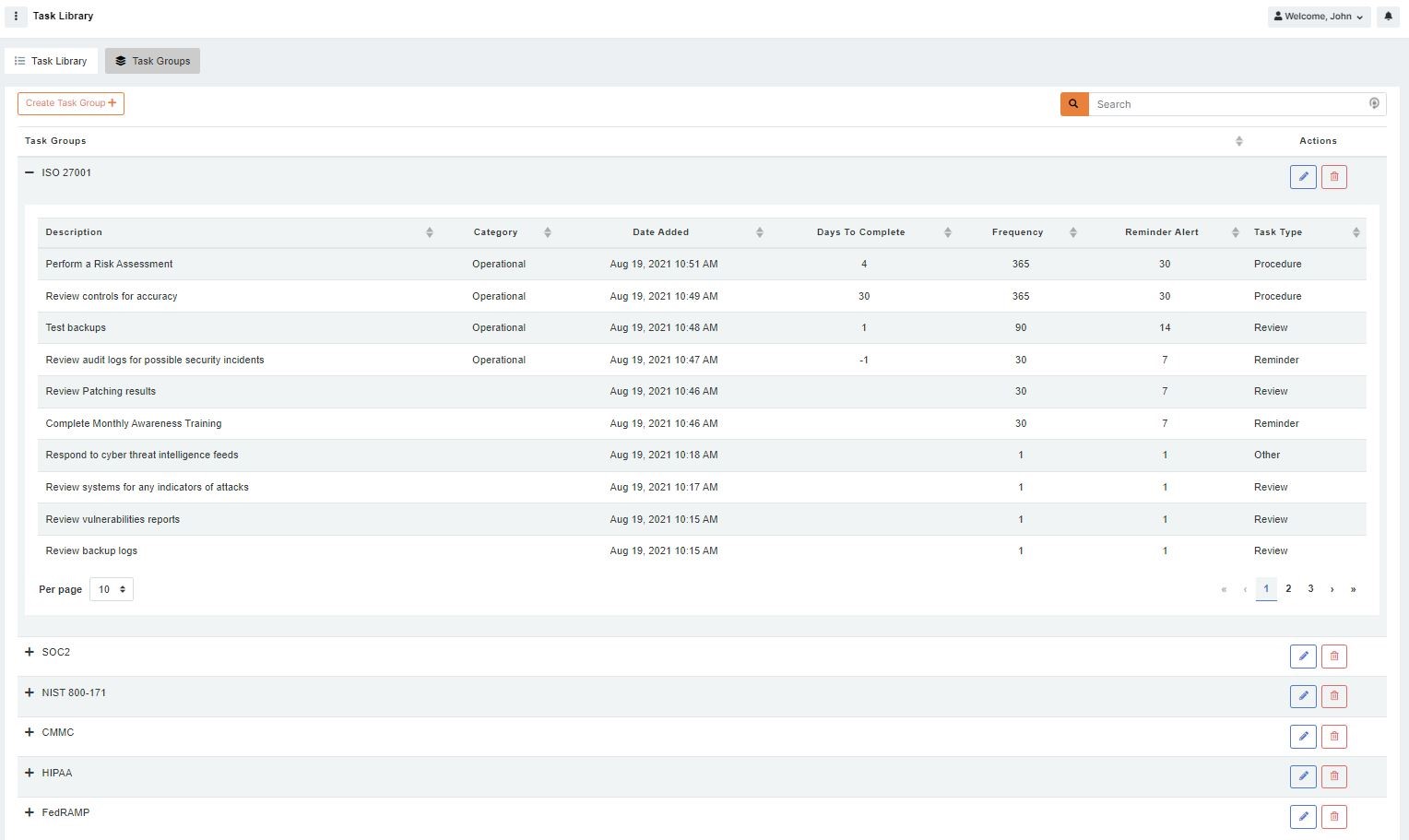
Task: Collapse the ISO 27001 task group
Action: click(29, 172)
